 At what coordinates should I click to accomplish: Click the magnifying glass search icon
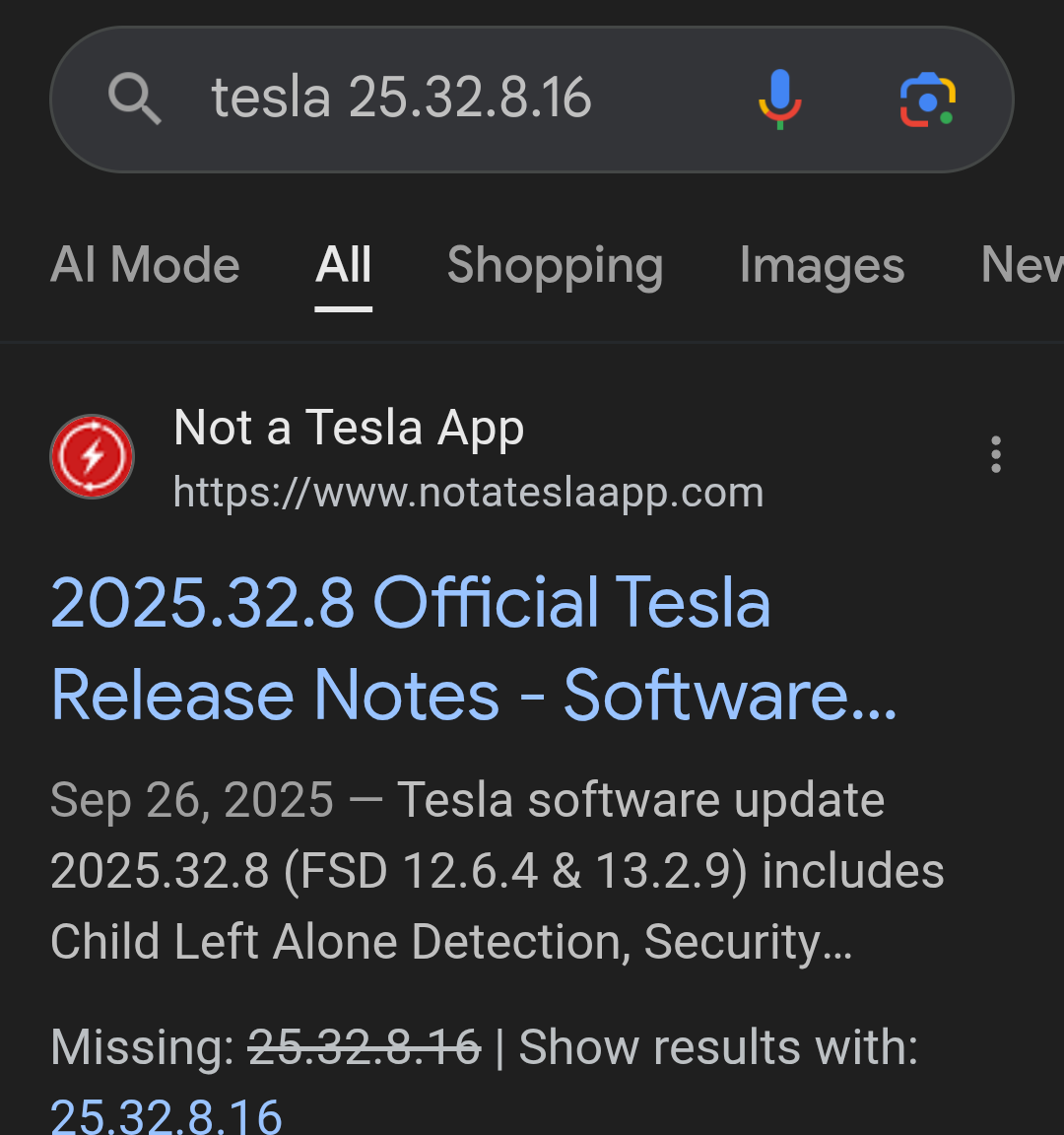pyautogui.click(x=134, y=100)
